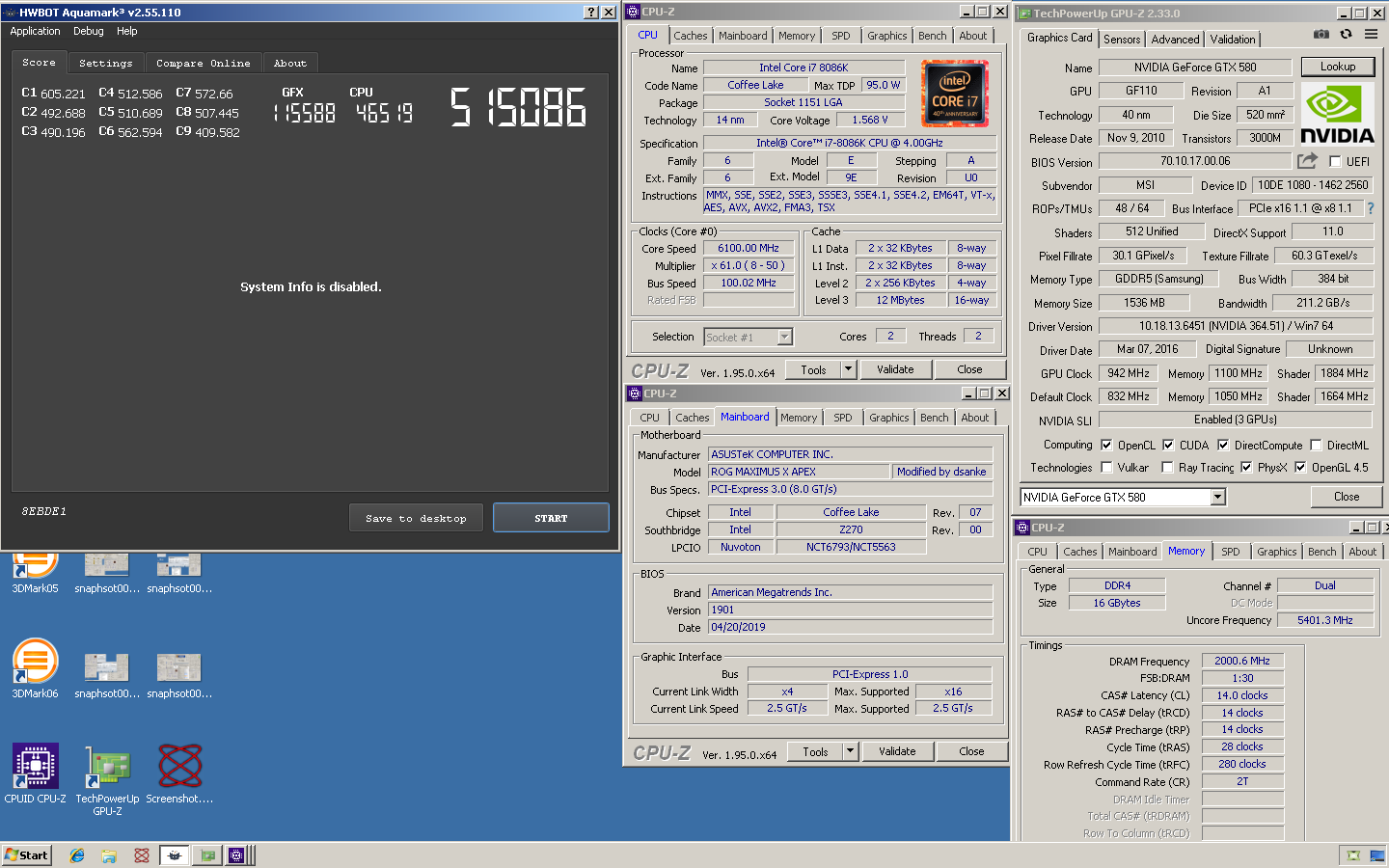This screenshot has width=1389, height=868.
Task: Click Validate in CPU-Z processor window
Action: [895, 369]
